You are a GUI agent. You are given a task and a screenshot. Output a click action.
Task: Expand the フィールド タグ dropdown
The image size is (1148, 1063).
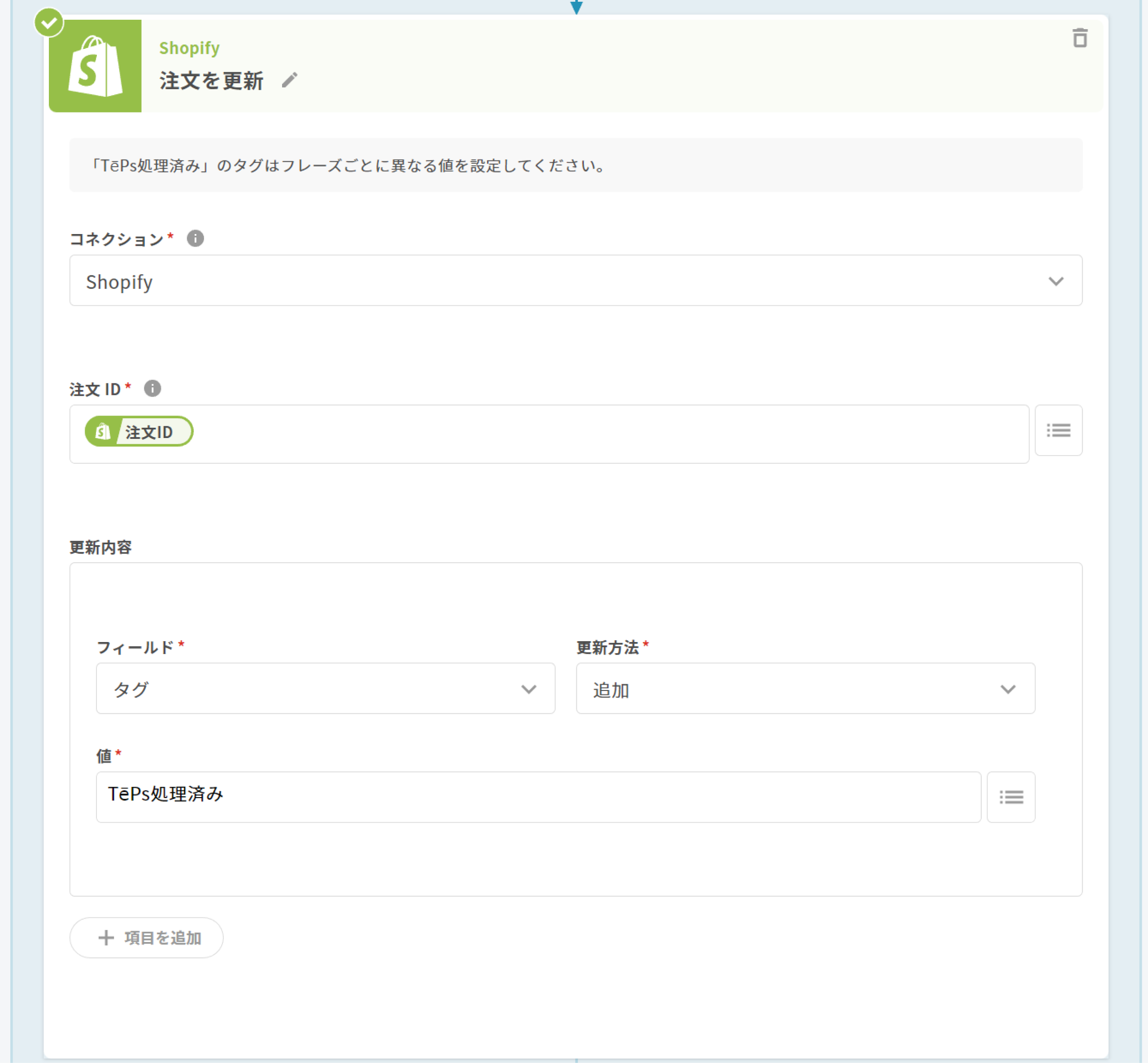[325, 689]
